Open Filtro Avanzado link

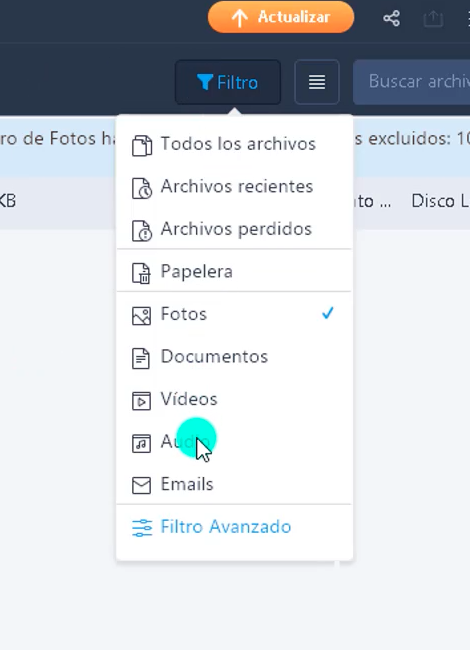coord(226,527)
